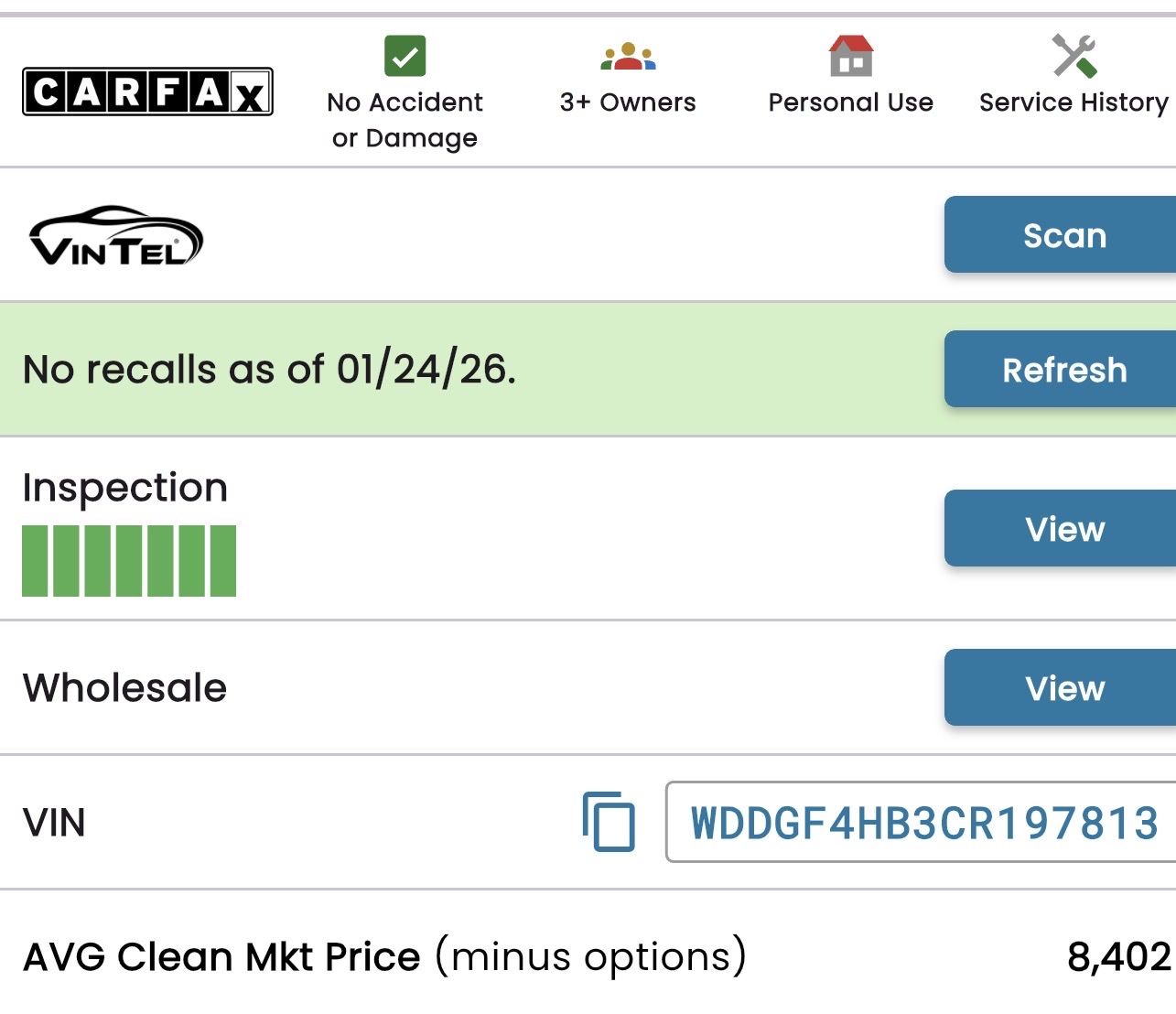
Task: Click the green Inspection progress bar
Action: (x=129, y=561)
